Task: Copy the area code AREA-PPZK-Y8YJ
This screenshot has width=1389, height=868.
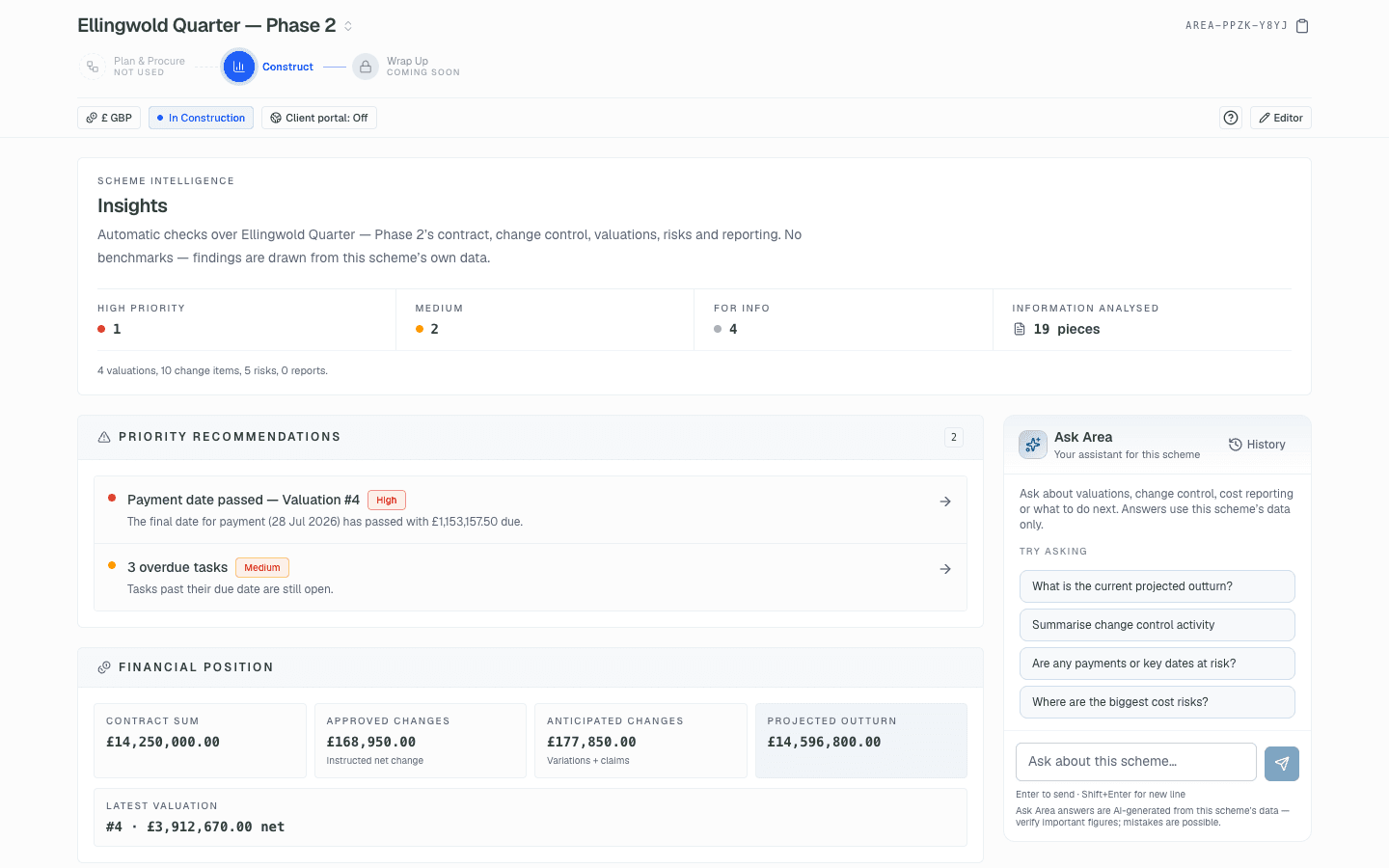Action: point(1302,26)
